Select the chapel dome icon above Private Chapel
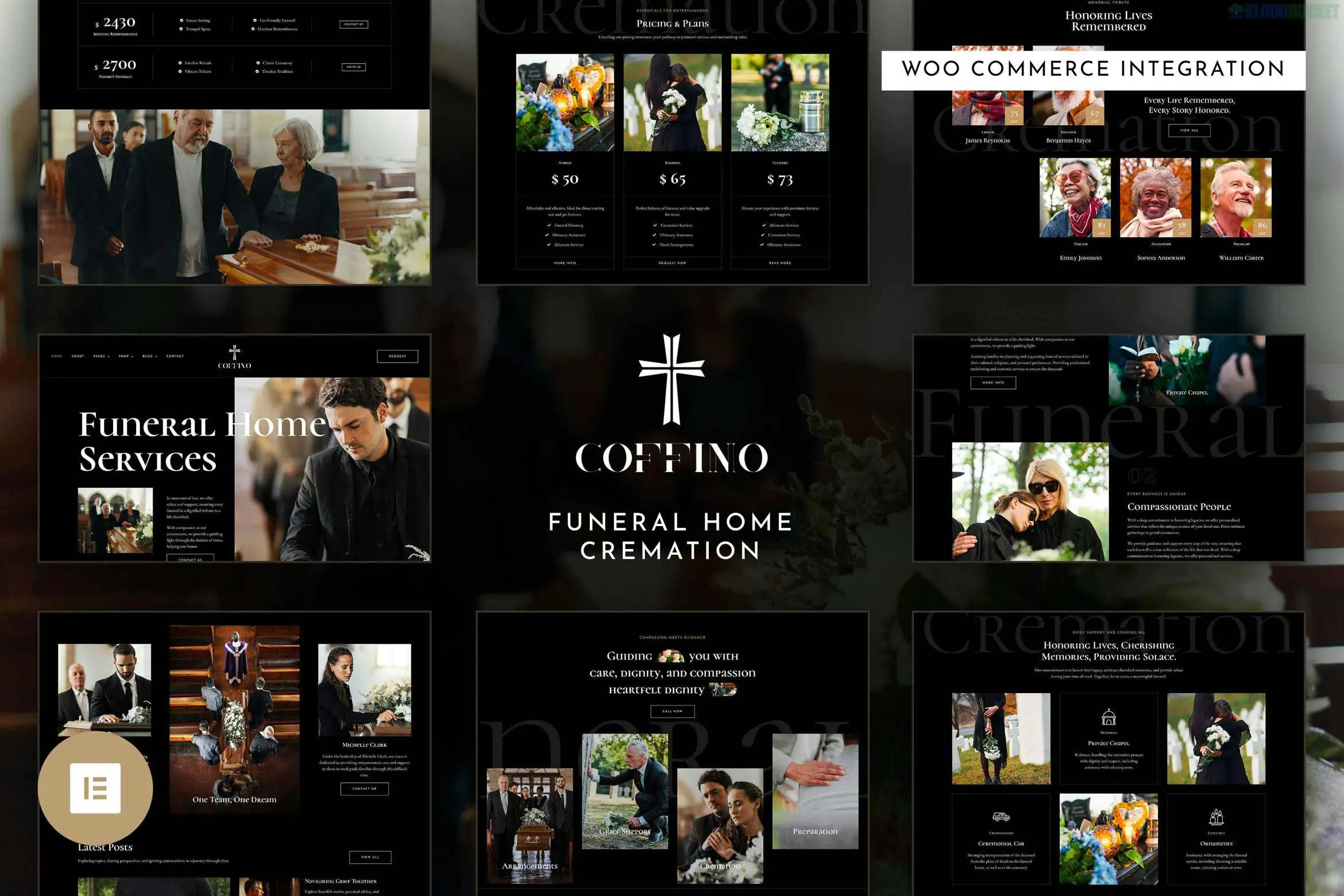Viewport: 1344px width, 896px height. (x=1109, y=718)
